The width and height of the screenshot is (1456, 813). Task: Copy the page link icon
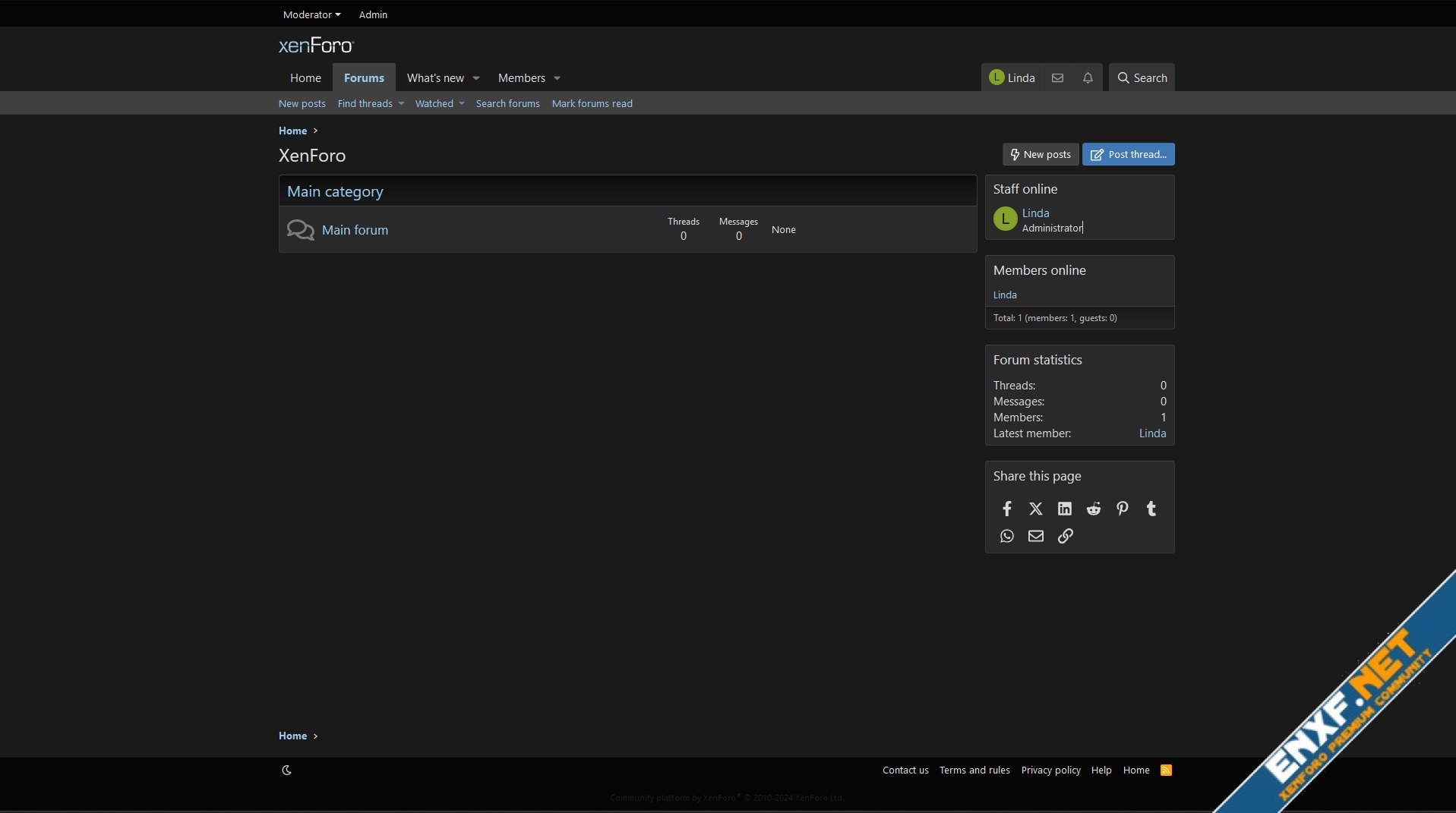coord(1066,536)
